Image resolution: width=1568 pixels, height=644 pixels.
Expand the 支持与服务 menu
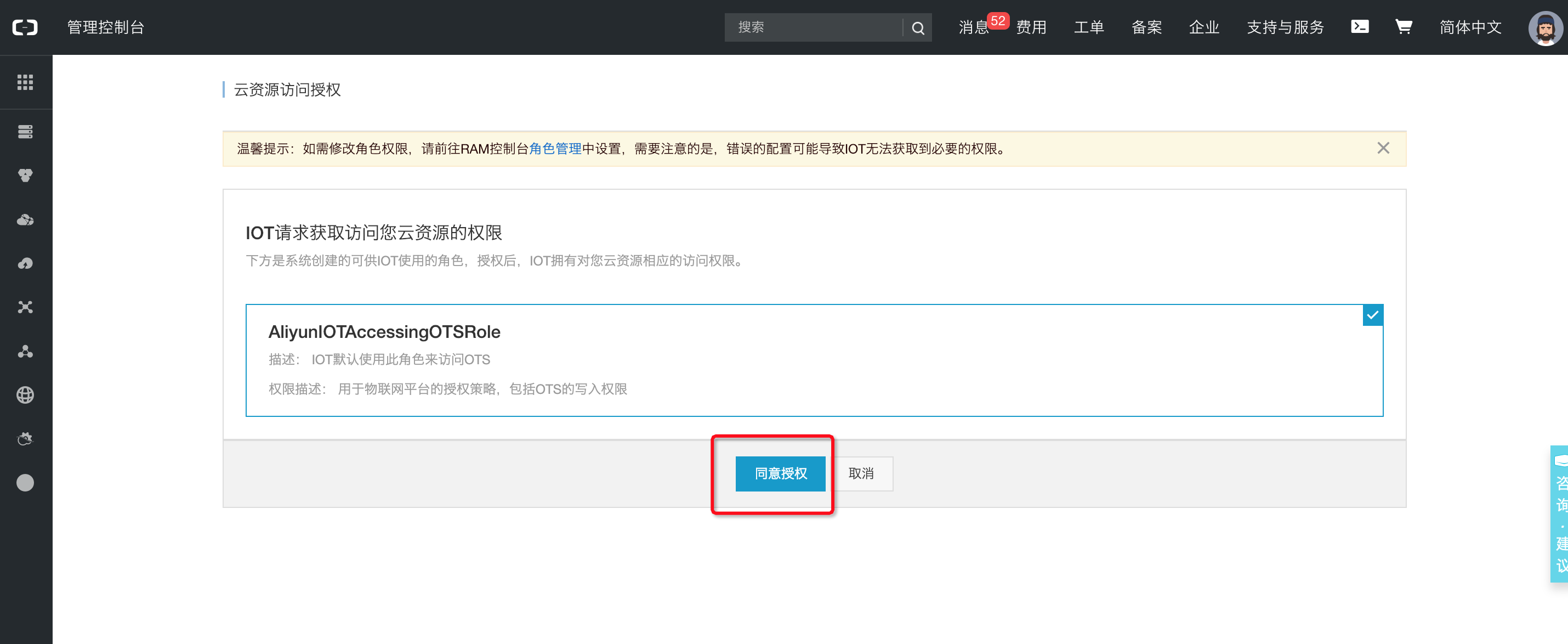(x=1285, y=27)
